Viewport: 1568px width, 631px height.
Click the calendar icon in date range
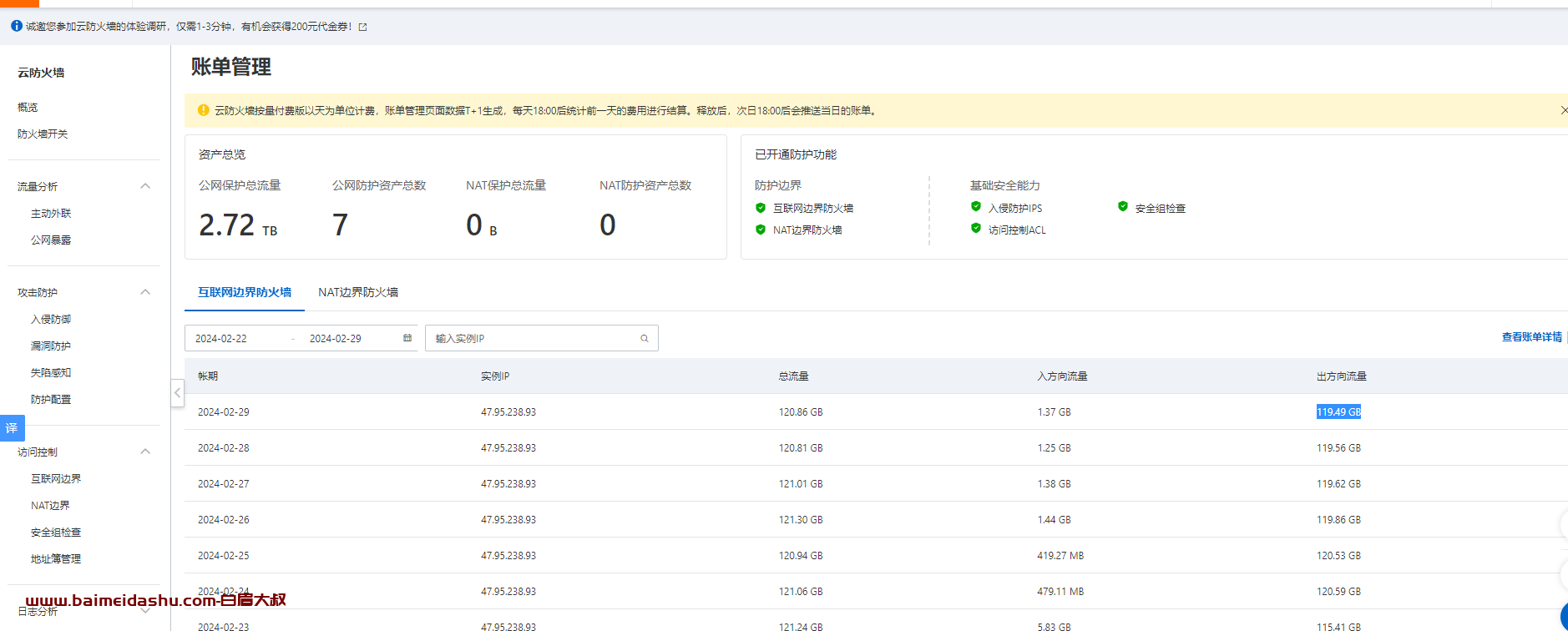coord(407,338)
